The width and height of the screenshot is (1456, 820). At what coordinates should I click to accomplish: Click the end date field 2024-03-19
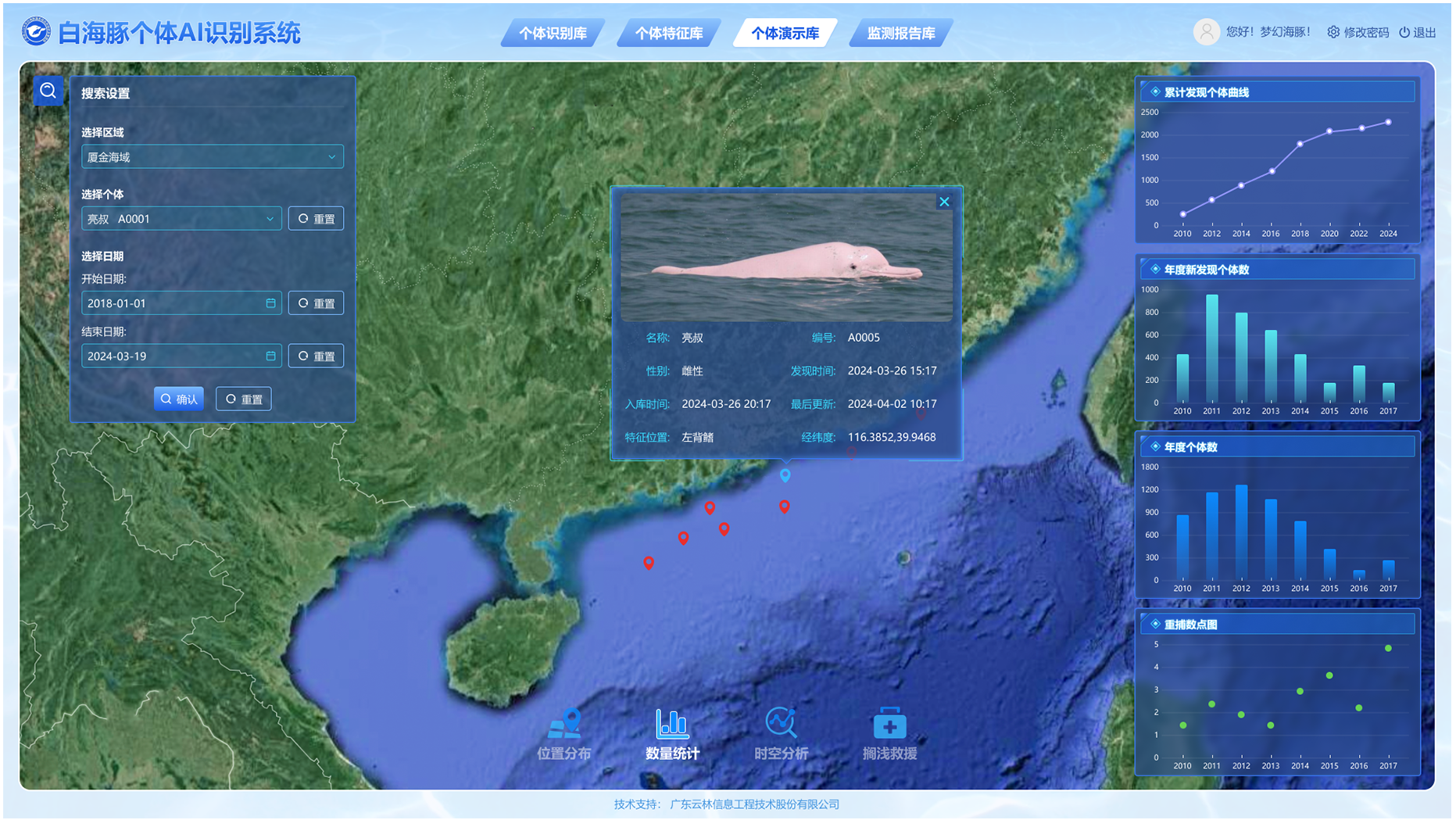click(x=181, y=356)
